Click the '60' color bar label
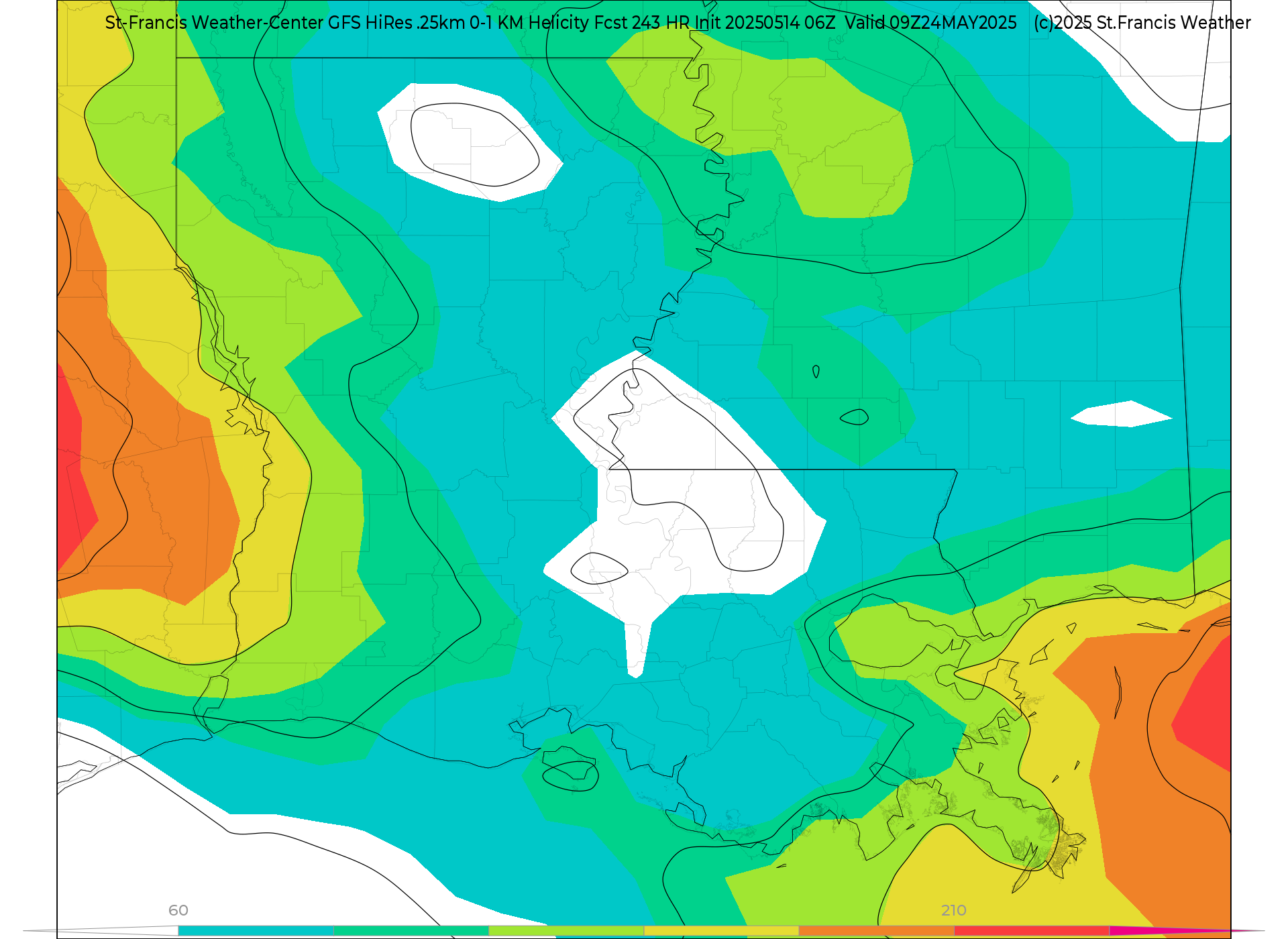The image size is (1288, 939). [x=178, y=910]
